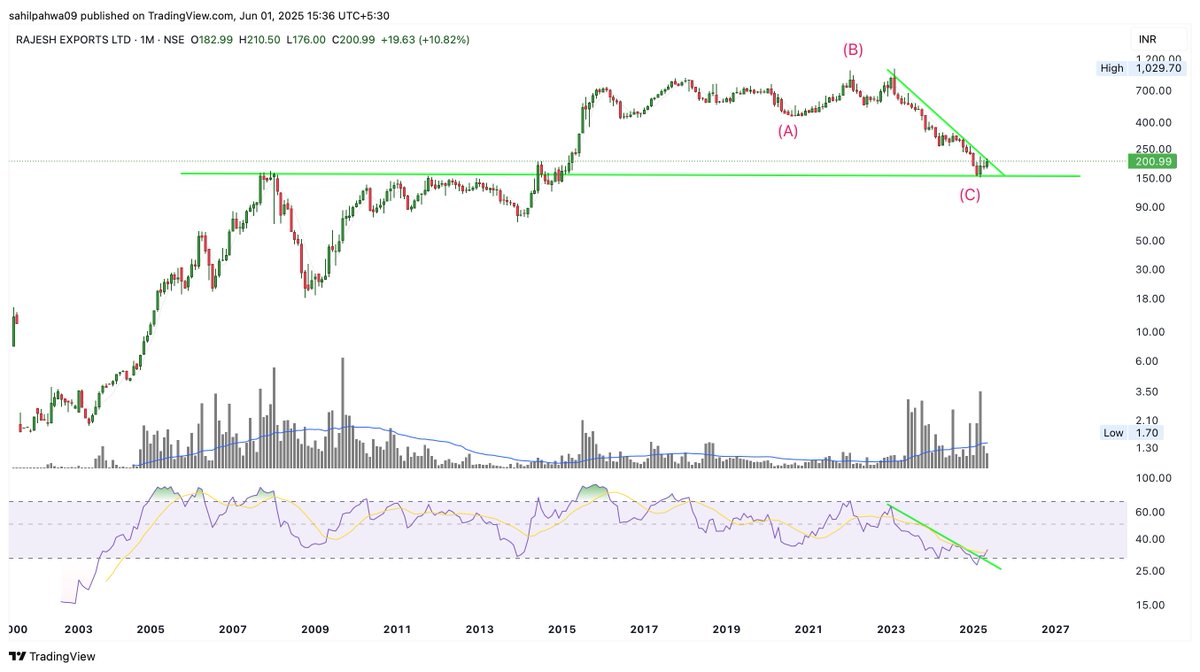This screenshot has width=1200, height=672.
Task: Click the 400.00 price axis label
Action: tap(1152, 123)
